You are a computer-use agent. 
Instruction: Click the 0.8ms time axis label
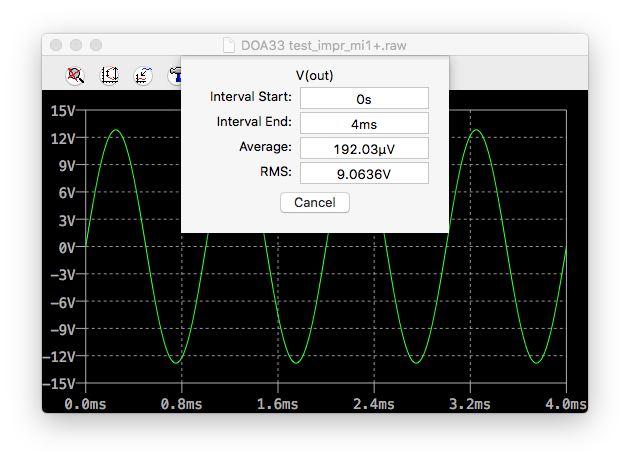181,404
